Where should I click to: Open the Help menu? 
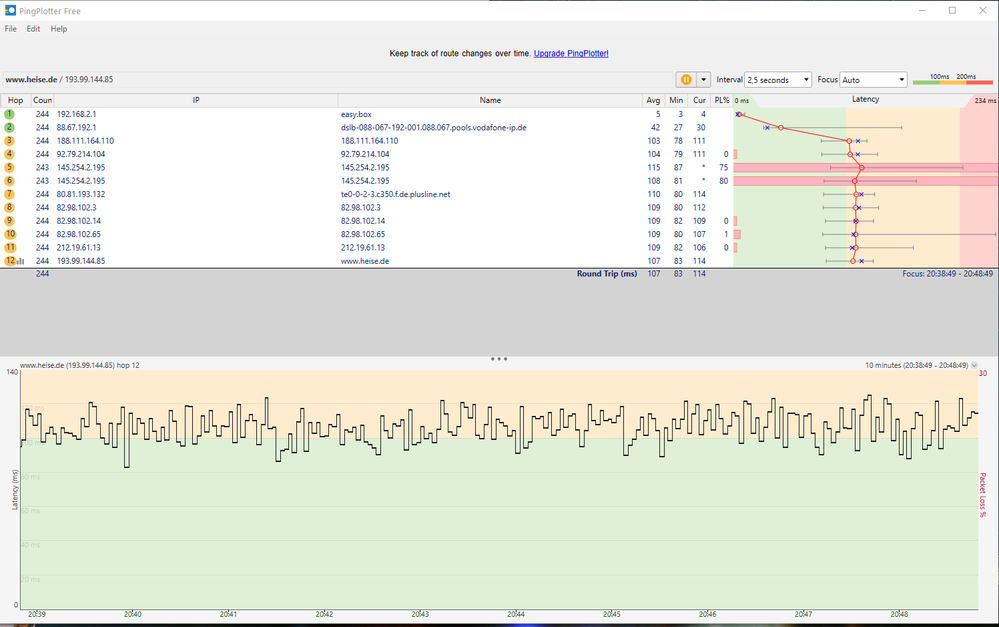pyautogui.click(x=59, y=29)
